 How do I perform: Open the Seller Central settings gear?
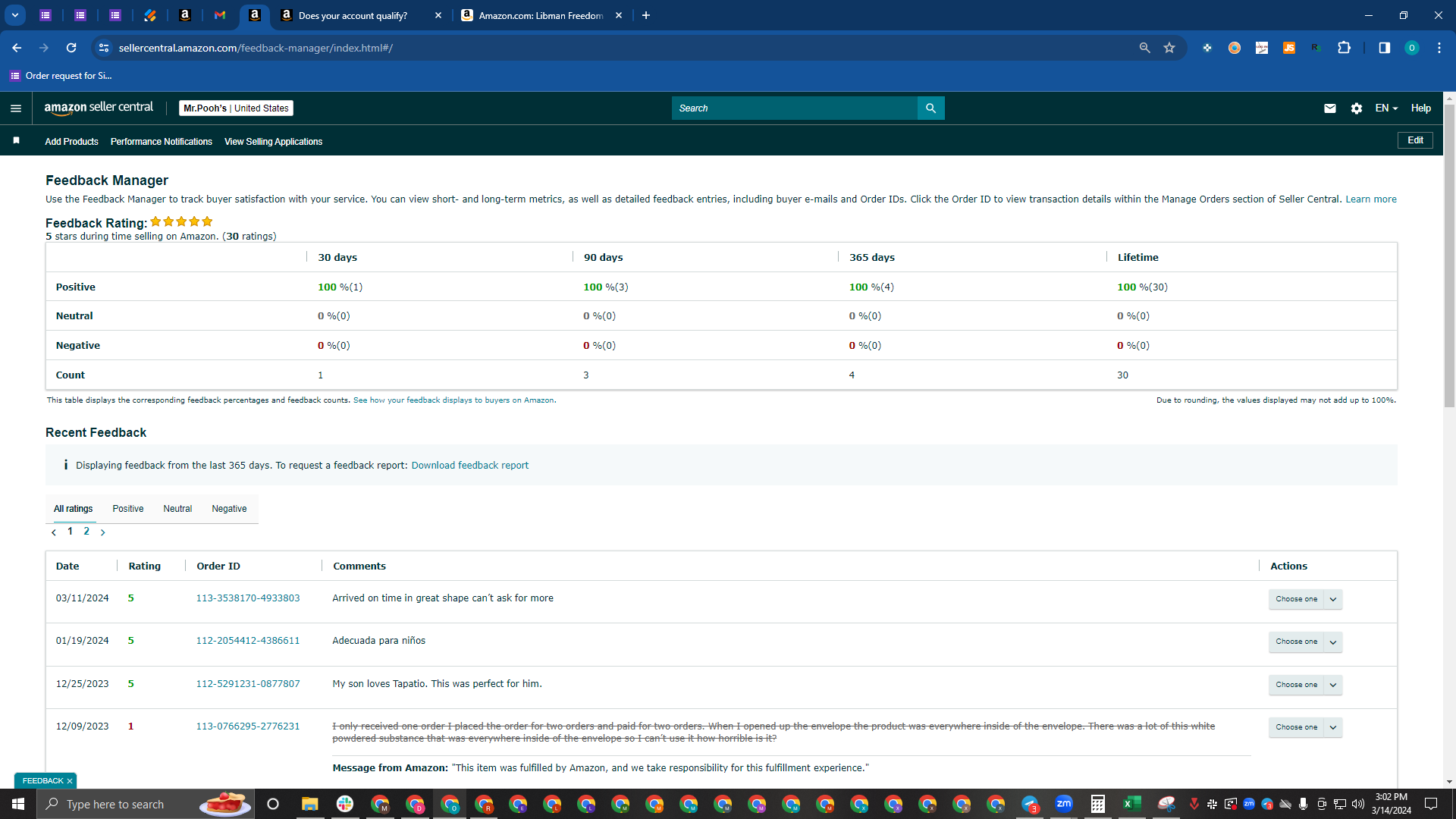tap(1357, 108)
